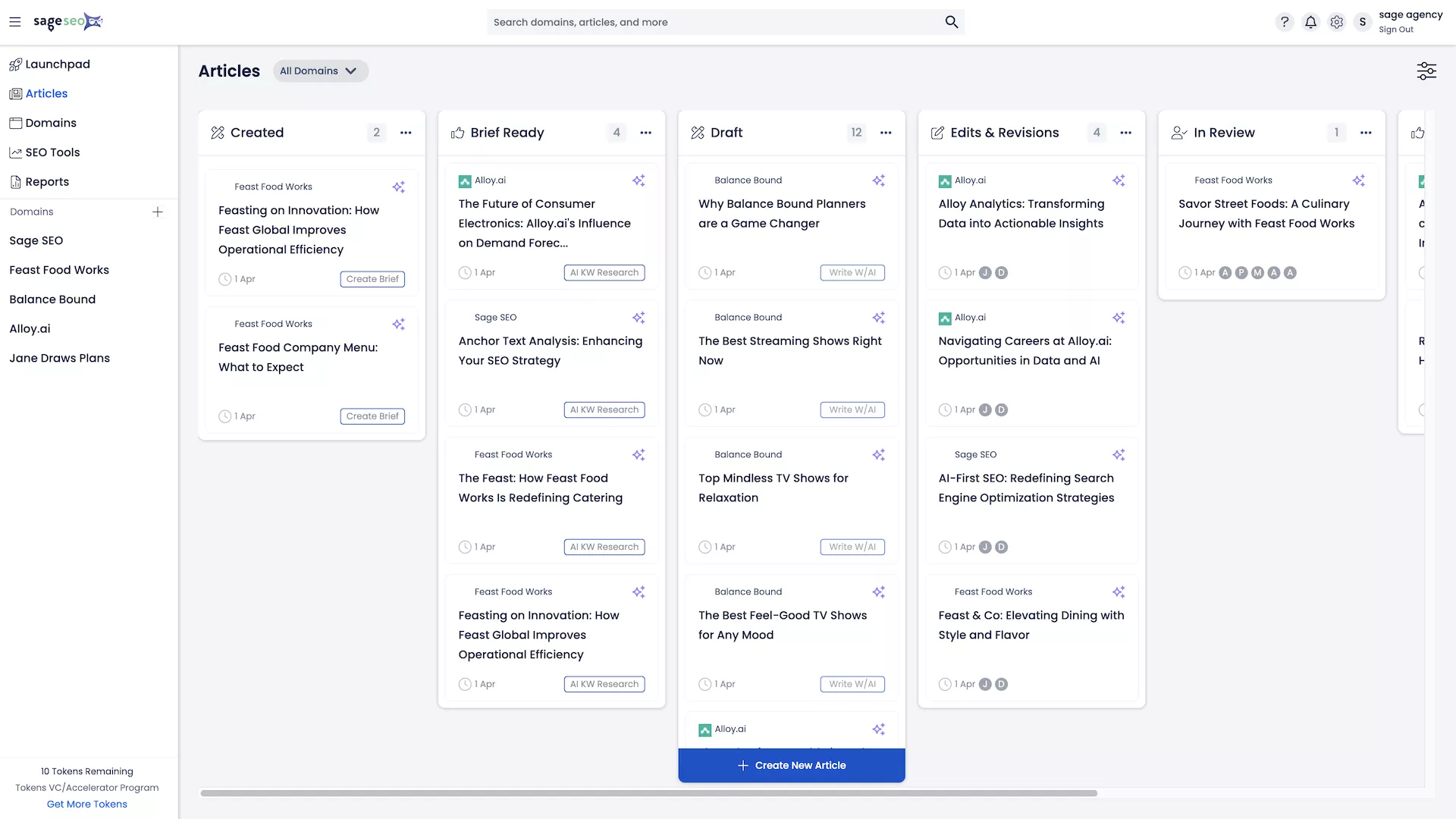Click the filter sliders icon
Screen dimensions: 1456x819
pyautogui.click(x=1426, y=71)
